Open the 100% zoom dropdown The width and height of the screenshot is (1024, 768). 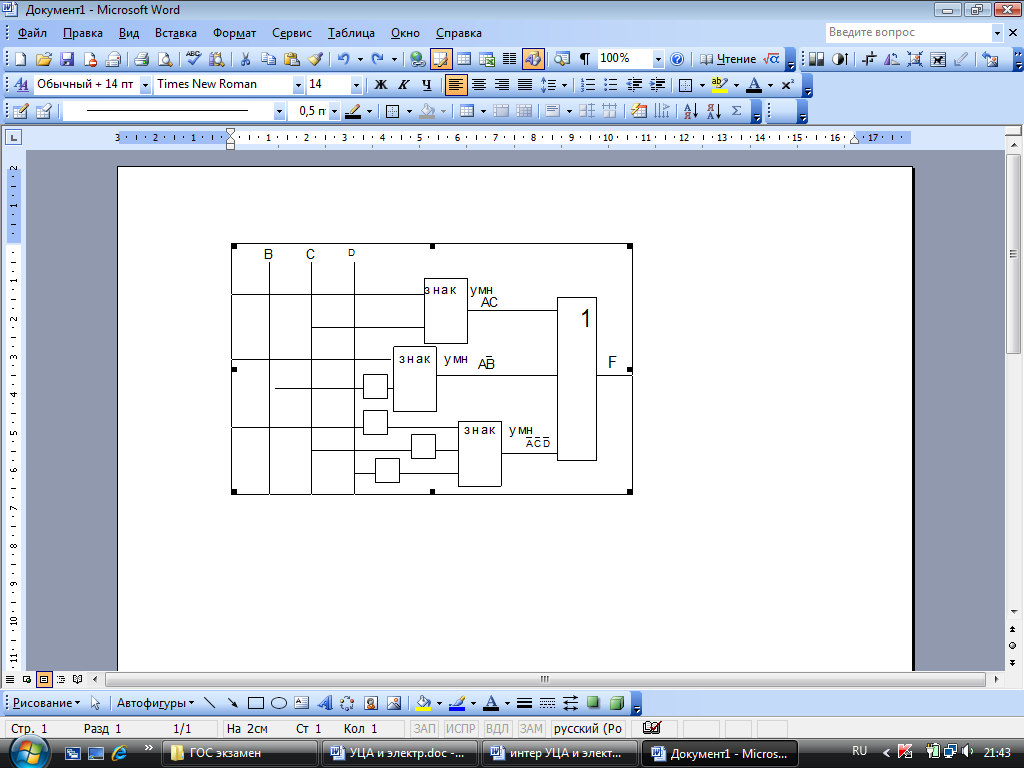[x=658, y=59]
